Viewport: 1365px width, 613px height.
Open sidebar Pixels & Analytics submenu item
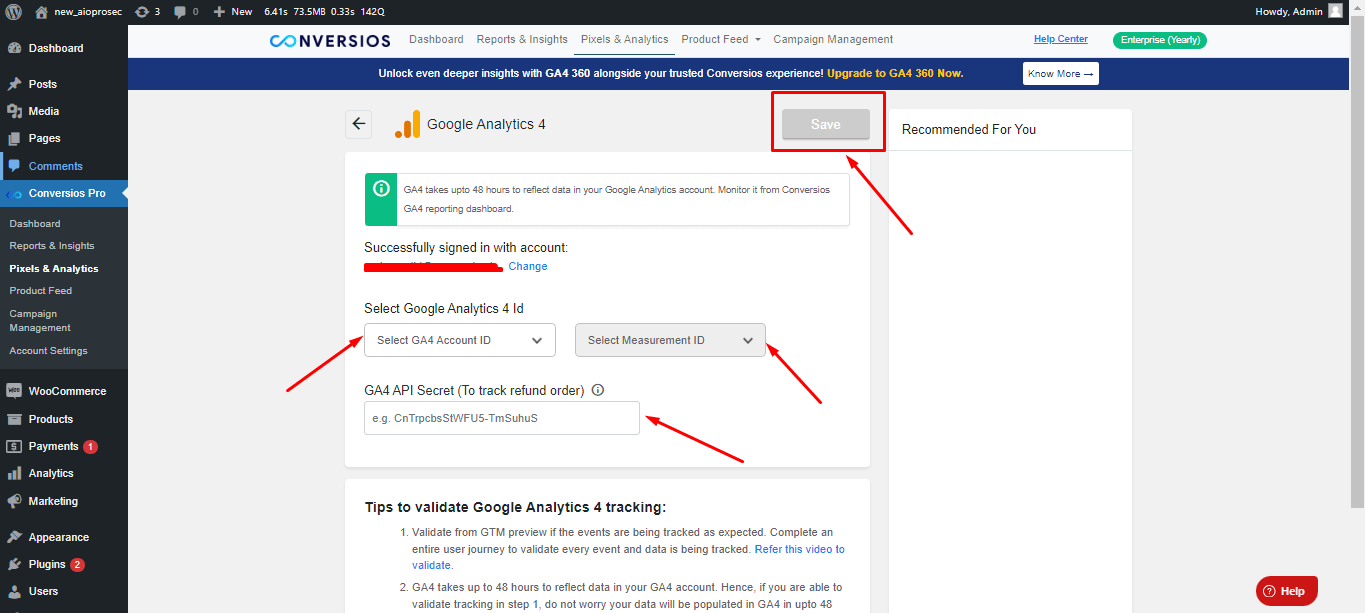tap(54, 269)
